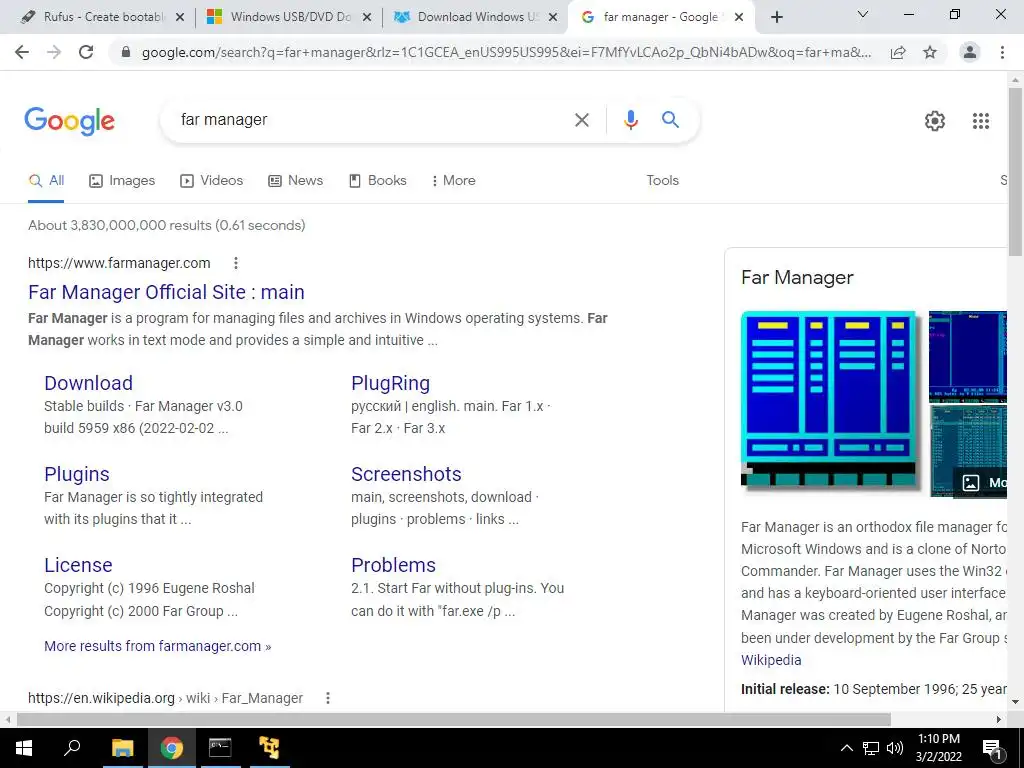
Task: Click the taskbar search magnifier
Action: [x=72, y=748]
